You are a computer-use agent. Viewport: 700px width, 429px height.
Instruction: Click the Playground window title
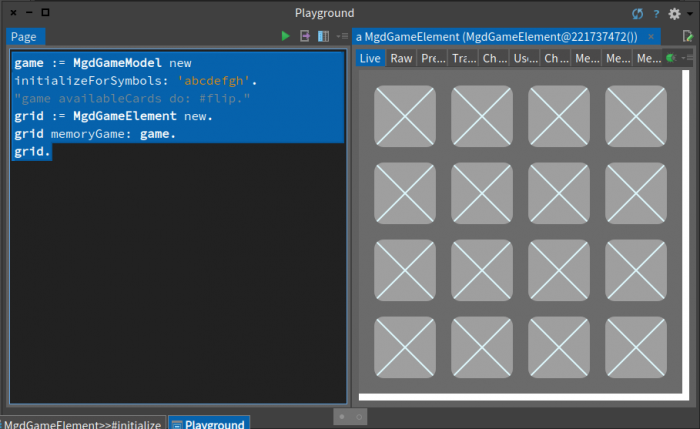(325, 13)
